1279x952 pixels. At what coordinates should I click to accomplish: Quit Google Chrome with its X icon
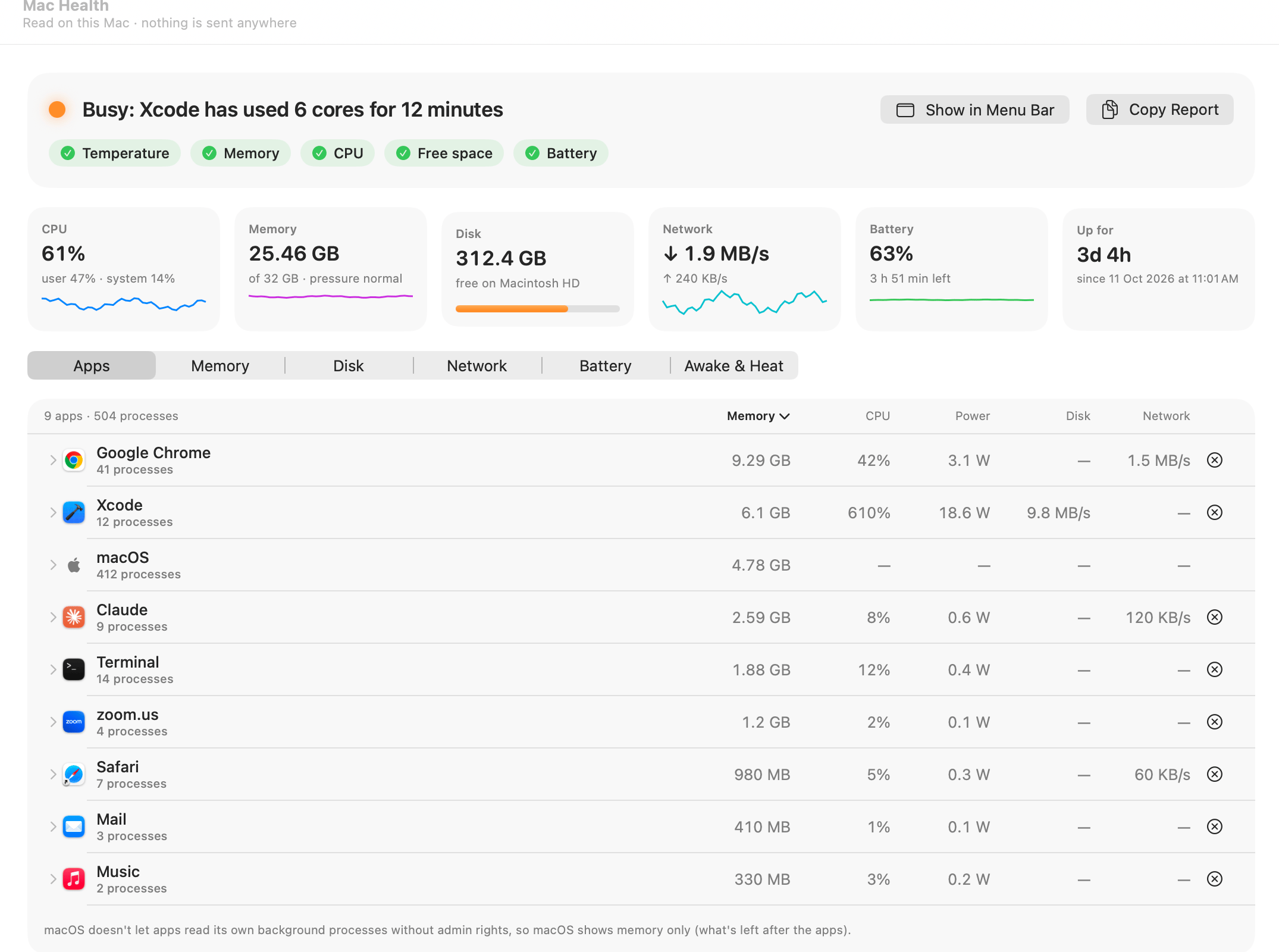[x=1215, y=460]
